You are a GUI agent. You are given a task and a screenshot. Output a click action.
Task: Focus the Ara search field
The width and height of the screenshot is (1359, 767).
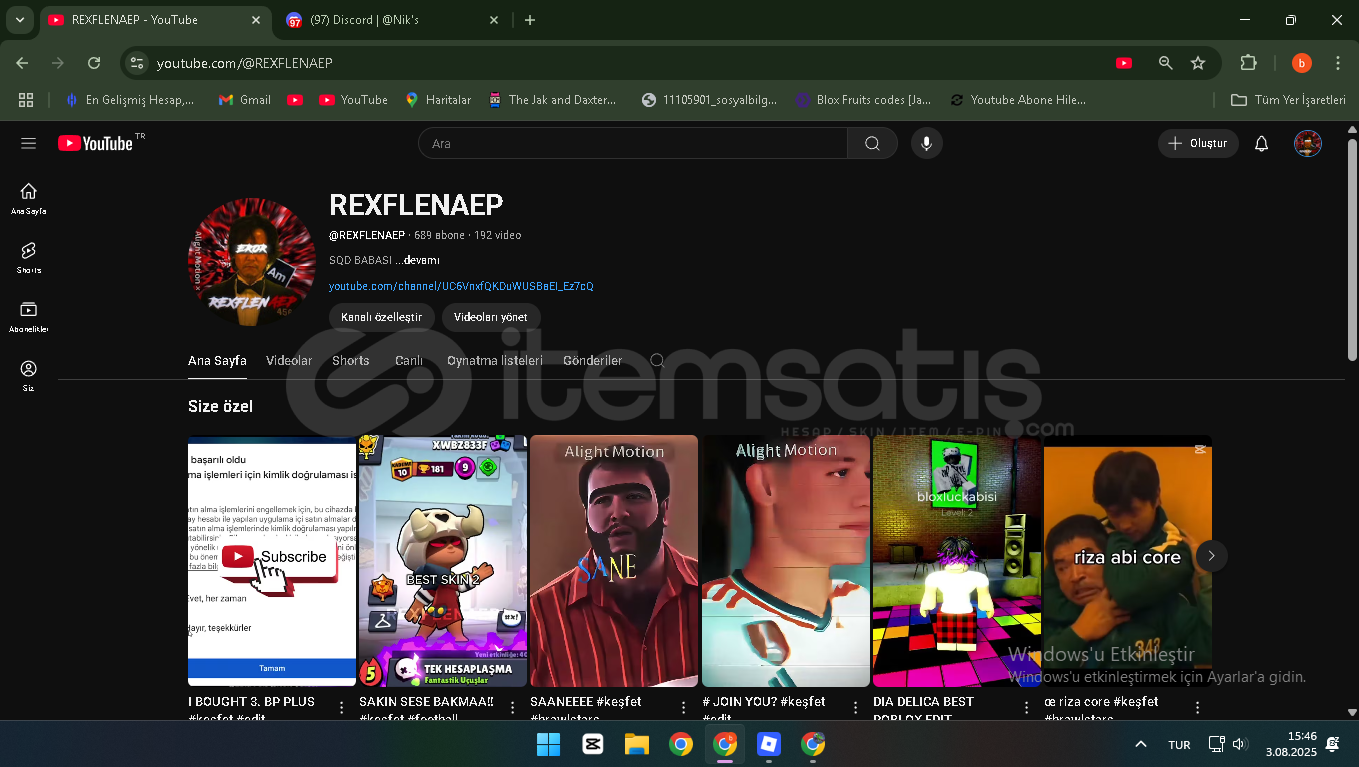[x=633, y=143]
